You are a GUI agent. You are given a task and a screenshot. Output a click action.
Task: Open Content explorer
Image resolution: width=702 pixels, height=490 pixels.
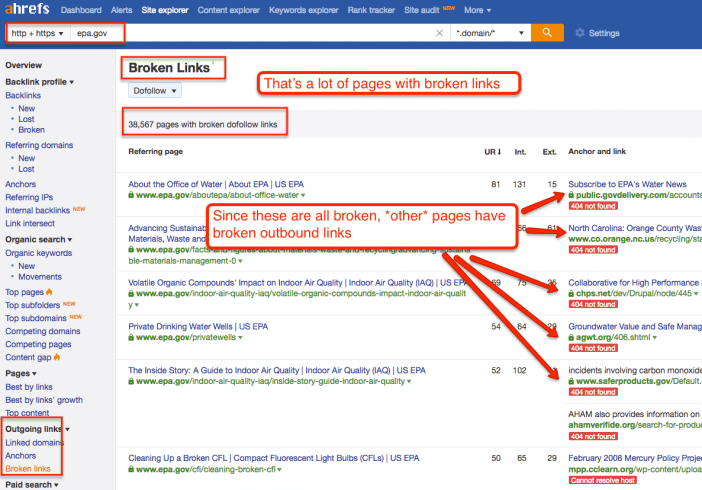tap(228, 10)
